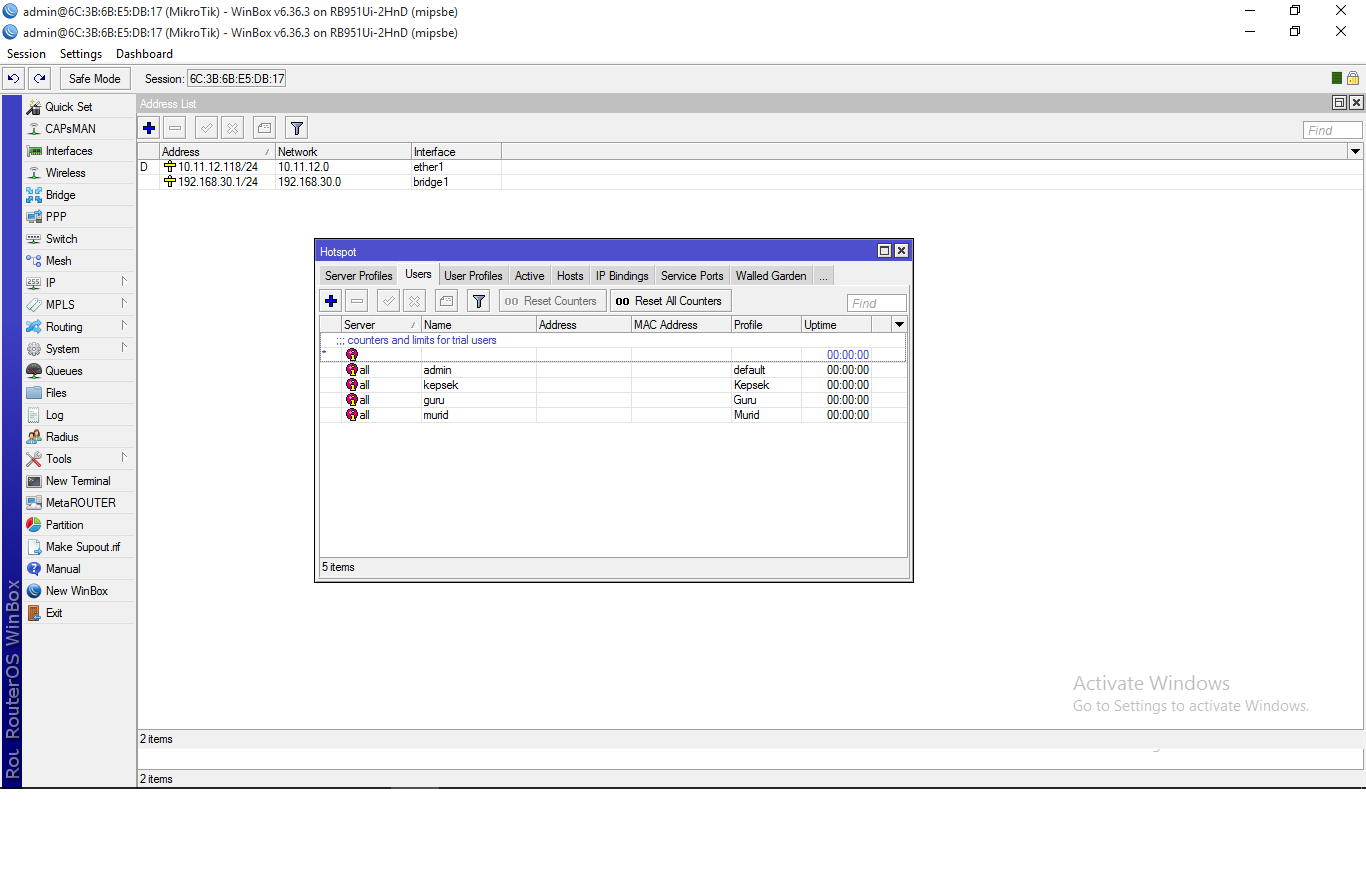Sort Hotspot users by Uptime column

836,325
